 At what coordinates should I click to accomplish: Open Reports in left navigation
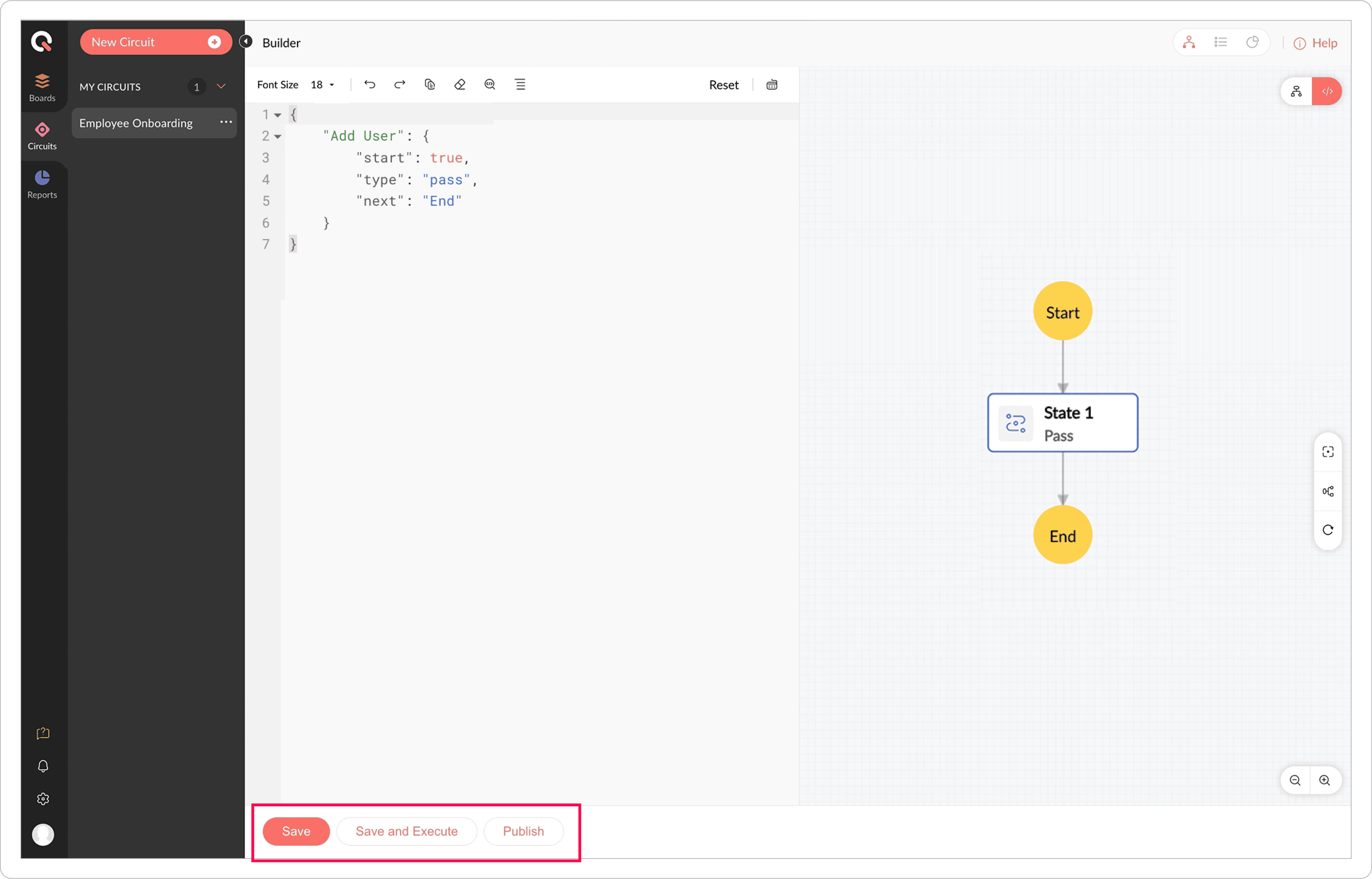tap(42, 184)
